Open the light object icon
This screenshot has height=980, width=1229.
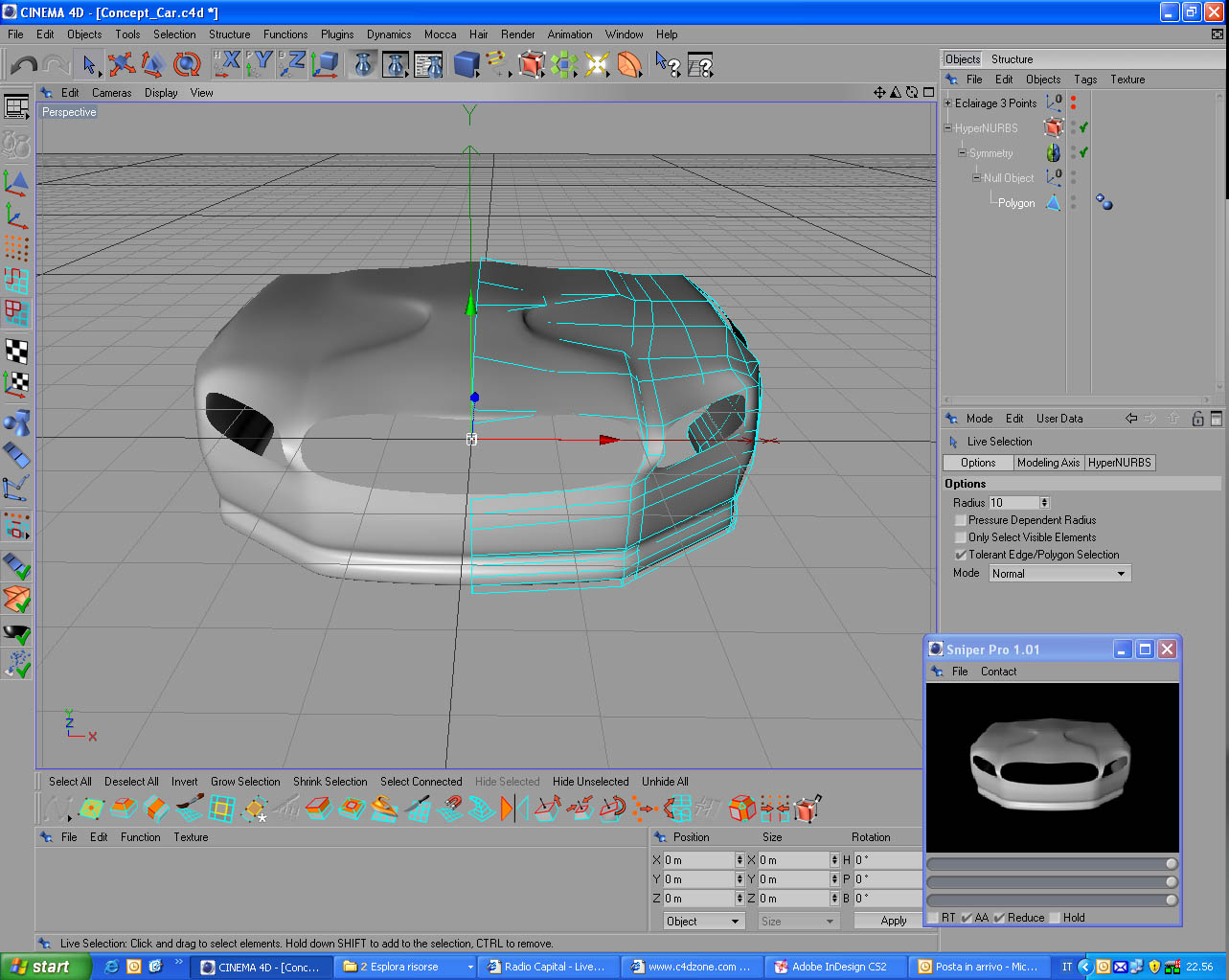597,65
